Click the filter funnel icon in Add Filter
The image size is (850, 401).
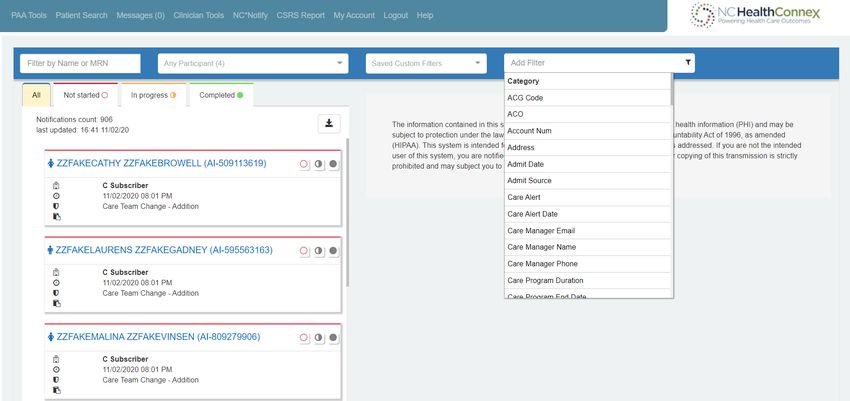pos(688,63)
